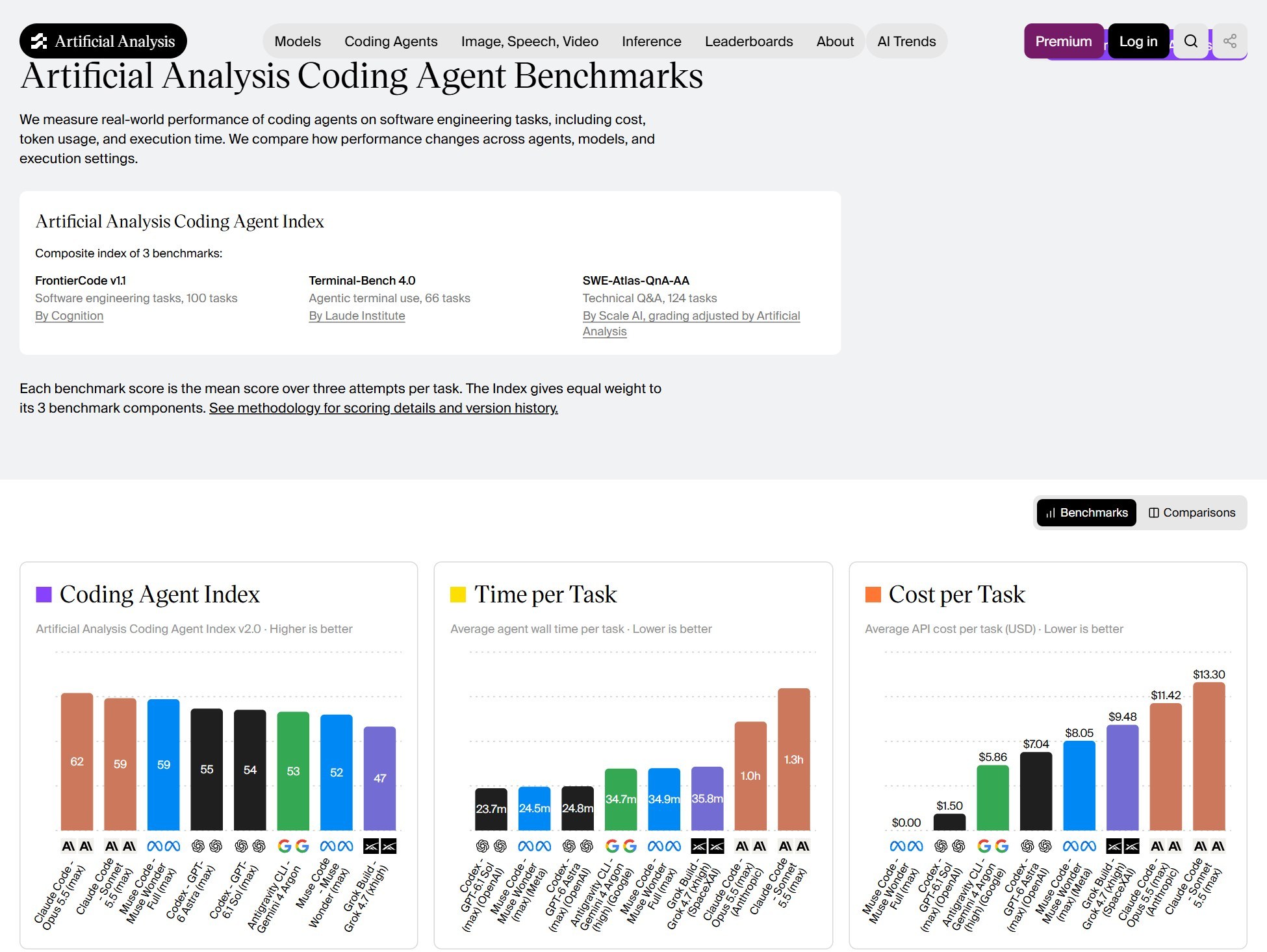Click OpenAI logo under Codex GPT-6 Astra index bar
This screenshot has width=1267, height=952.
click(x=207, y=846)
